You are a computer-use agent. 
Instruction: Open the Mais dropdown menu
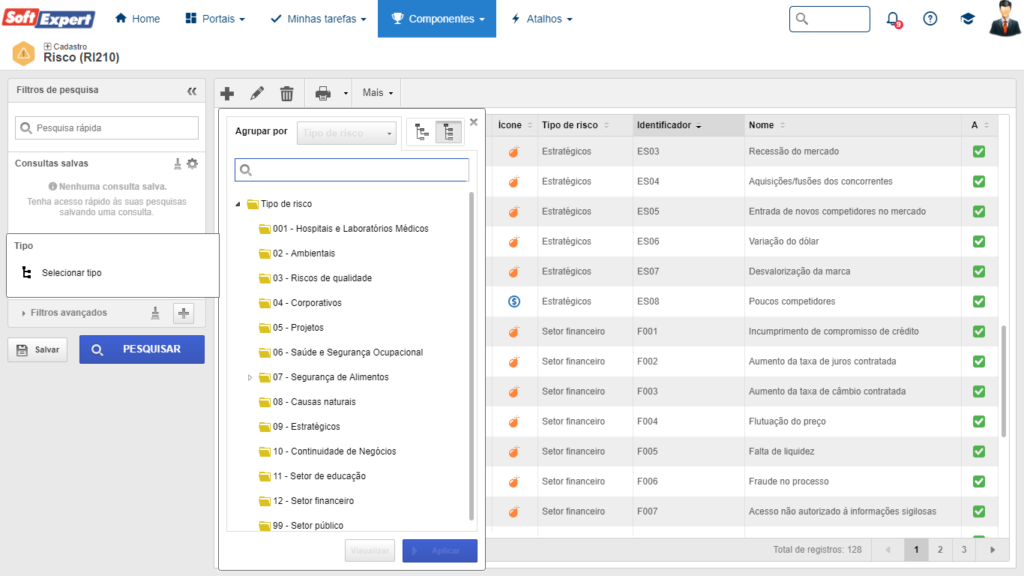coord(377,93)
